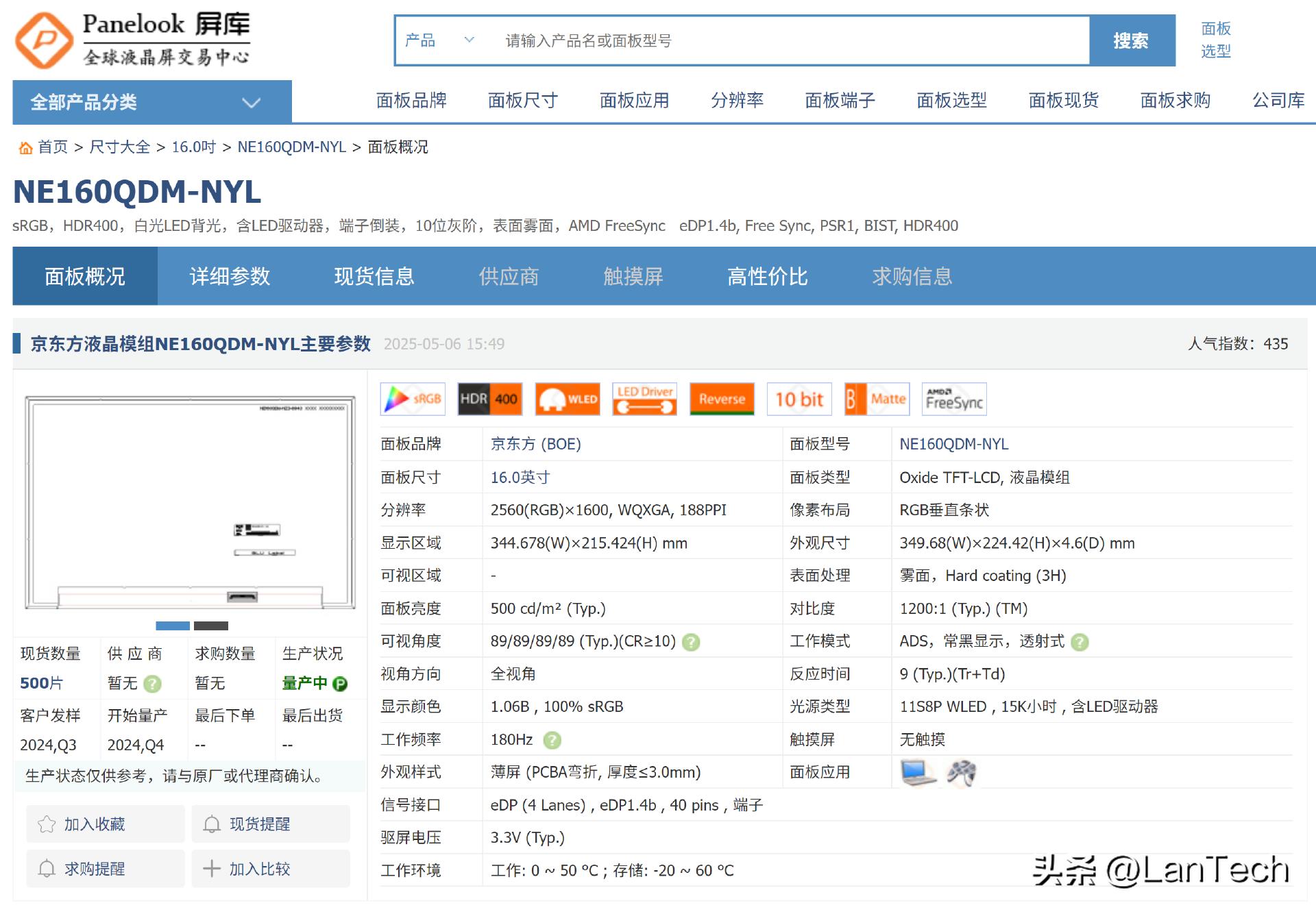Select the 面板概况 tab
This screenshot has height=914, width=1316.
click(x=85, y=276)
